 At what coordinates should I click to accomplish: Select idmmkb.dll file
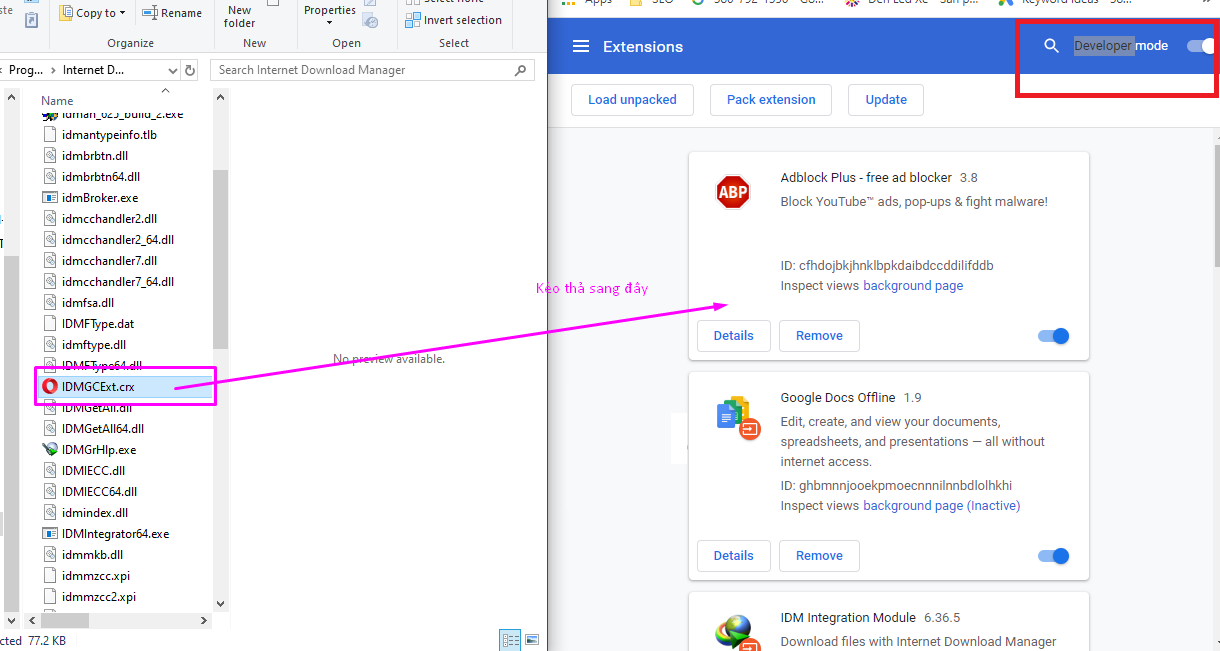coord(92,555)
